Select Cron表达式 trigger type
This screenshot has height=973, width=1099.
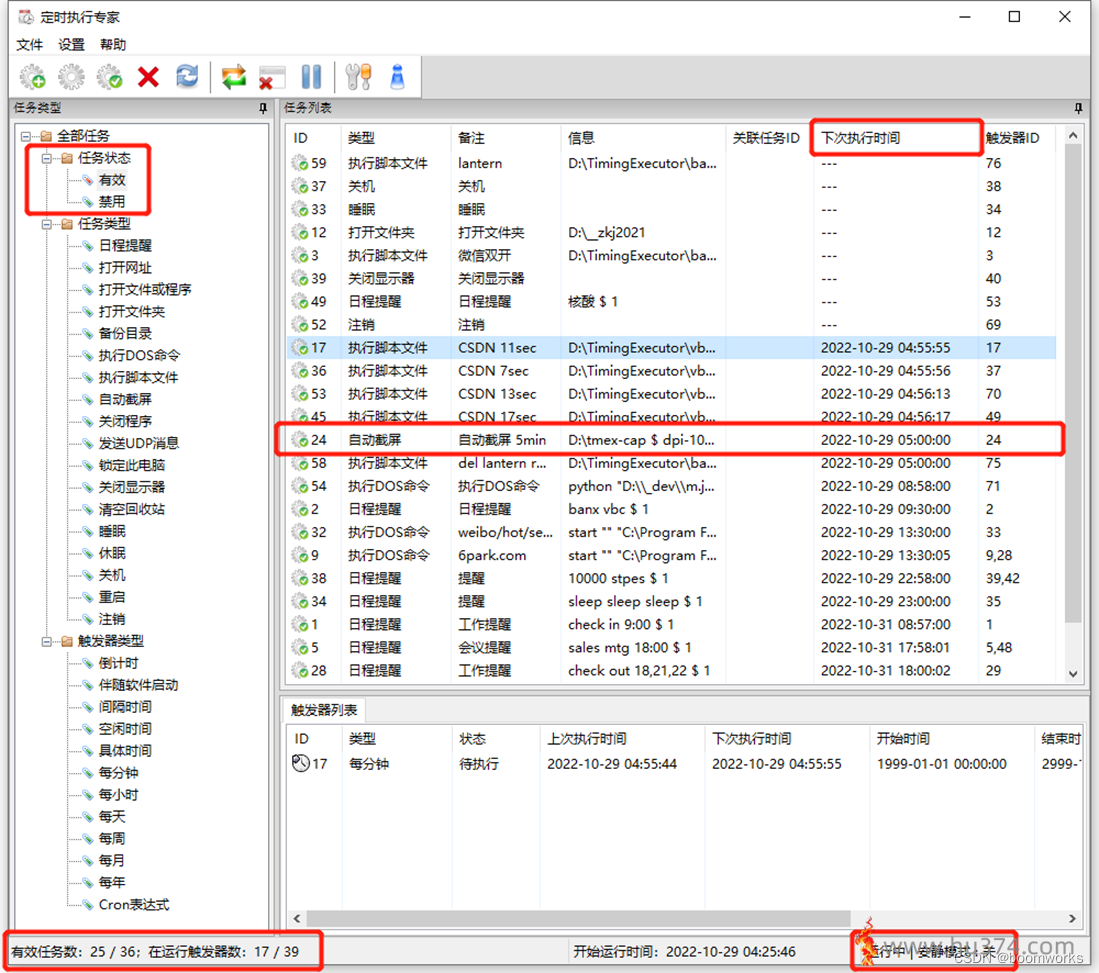click(x=134, y=904)
